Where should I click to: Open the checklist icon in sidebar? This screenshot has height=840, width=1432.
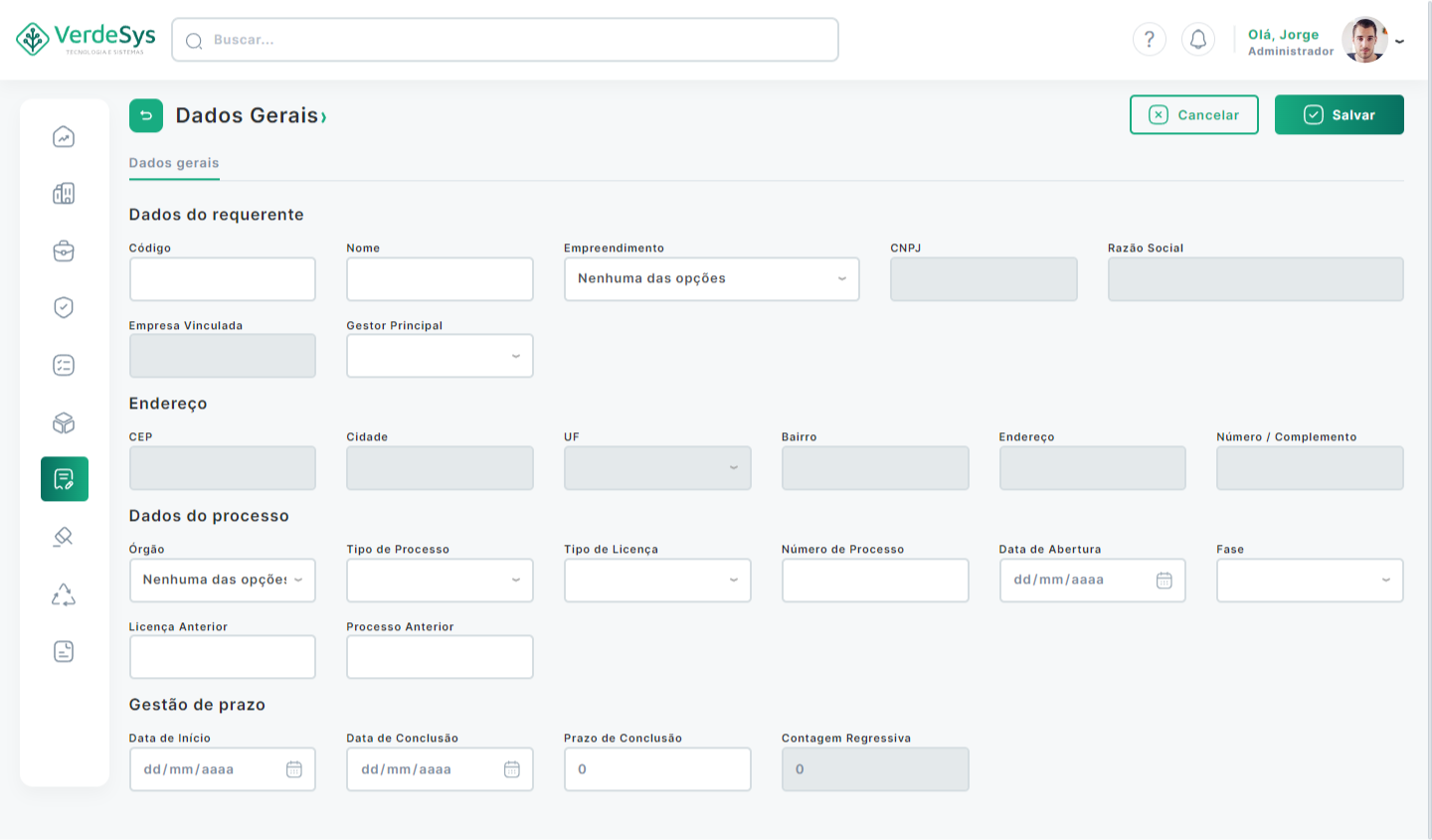pos(64,366)
